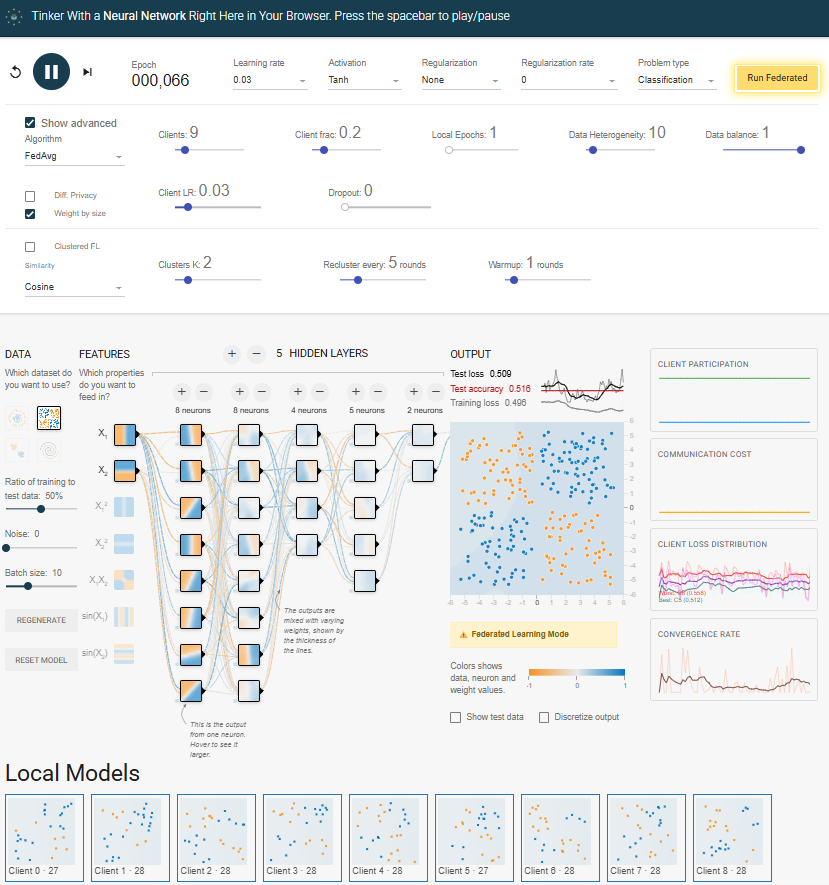Choose the circle dataset thumbnail
The width and height of the screenshot is (829, 885).
coord(17,418)
